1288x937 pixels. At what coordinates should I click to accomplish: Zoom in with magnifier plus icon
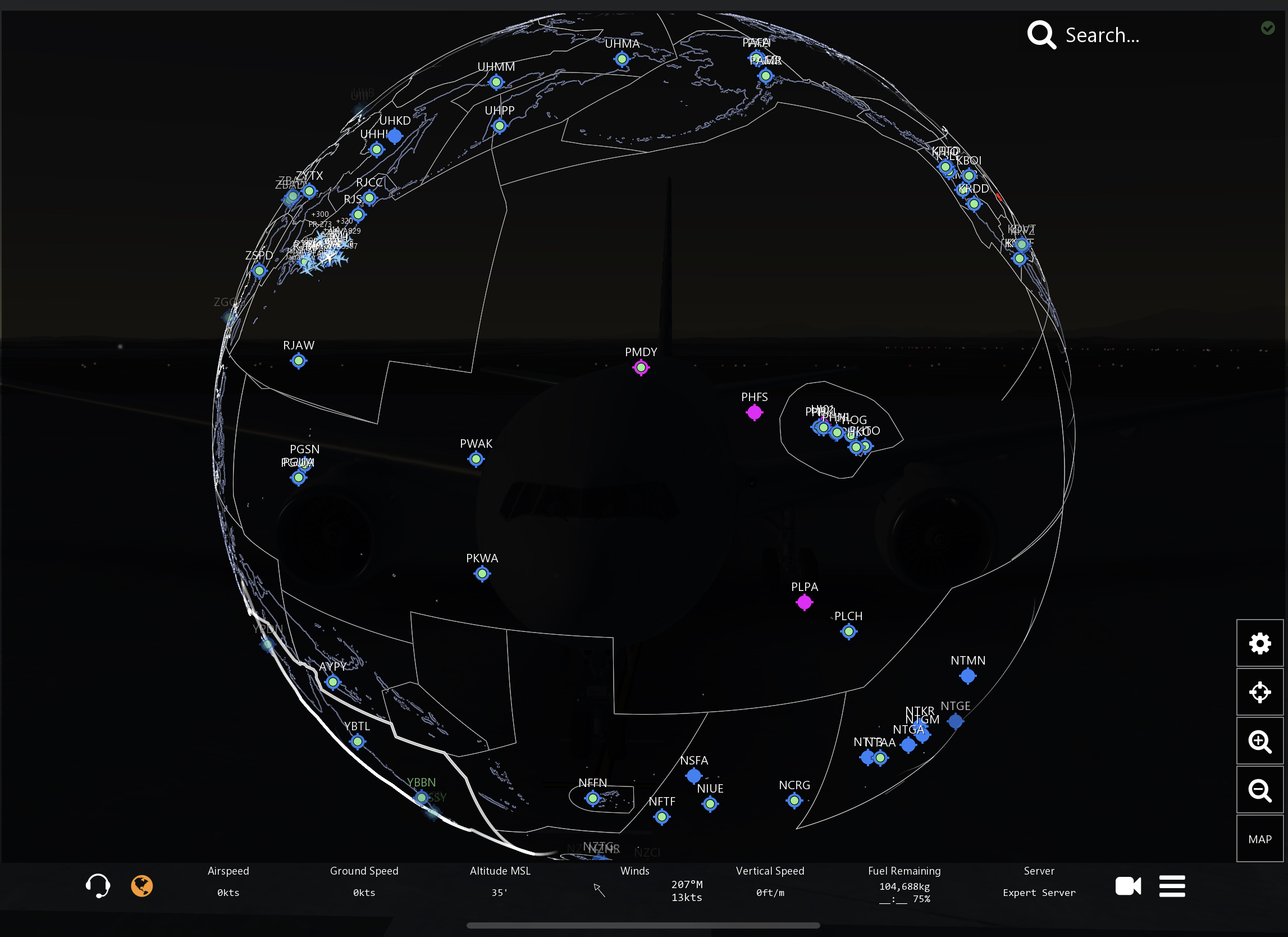click(x=1259, y=741)
